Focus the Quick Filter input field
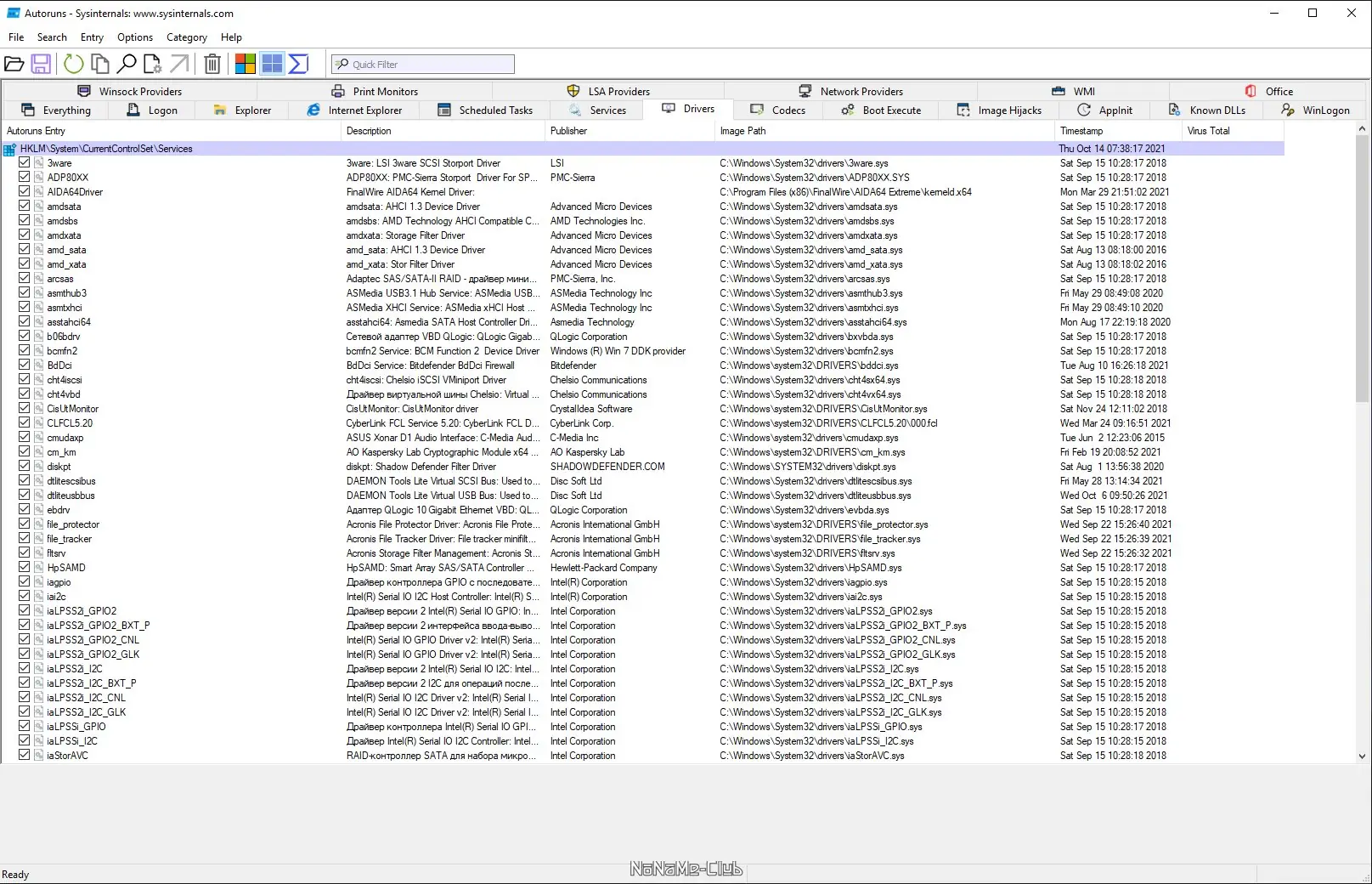Viewport: 1372px width, 884px height. coord(423,64)
